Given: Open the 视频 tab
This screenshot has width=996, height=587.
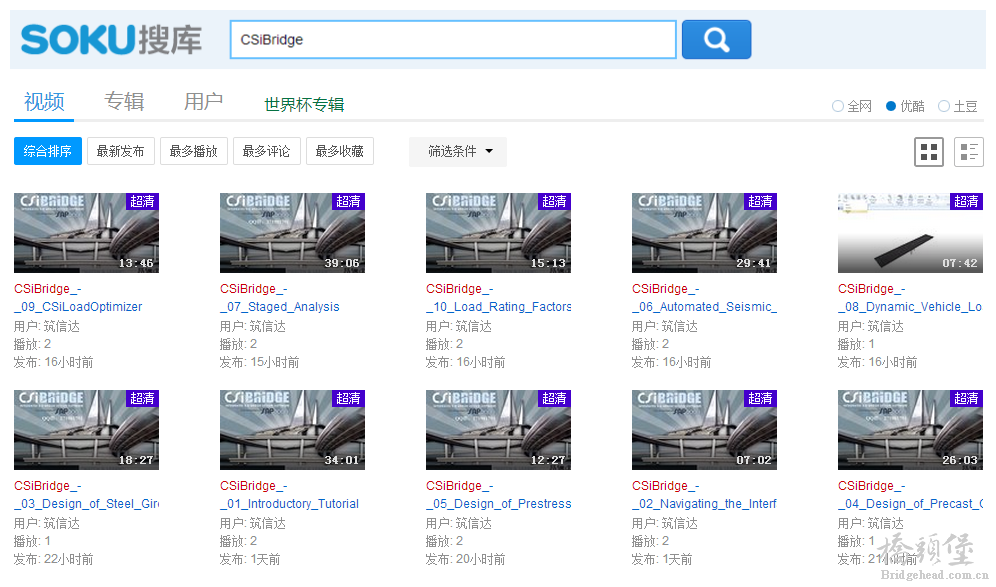Looking at the screenshot, I should tap(44, 102).
